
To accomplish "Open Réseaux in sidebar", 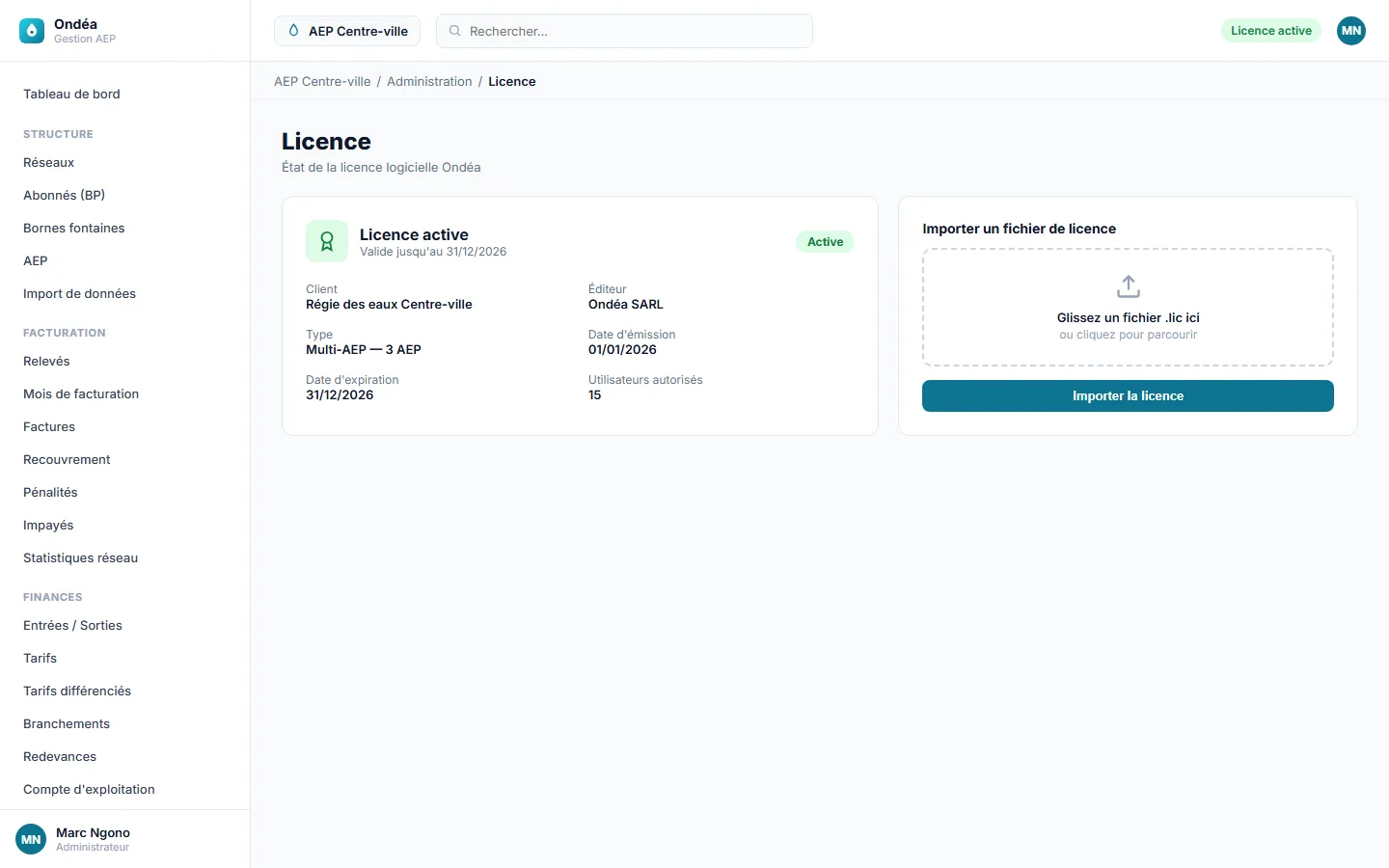I will click(x=124, y=162).
